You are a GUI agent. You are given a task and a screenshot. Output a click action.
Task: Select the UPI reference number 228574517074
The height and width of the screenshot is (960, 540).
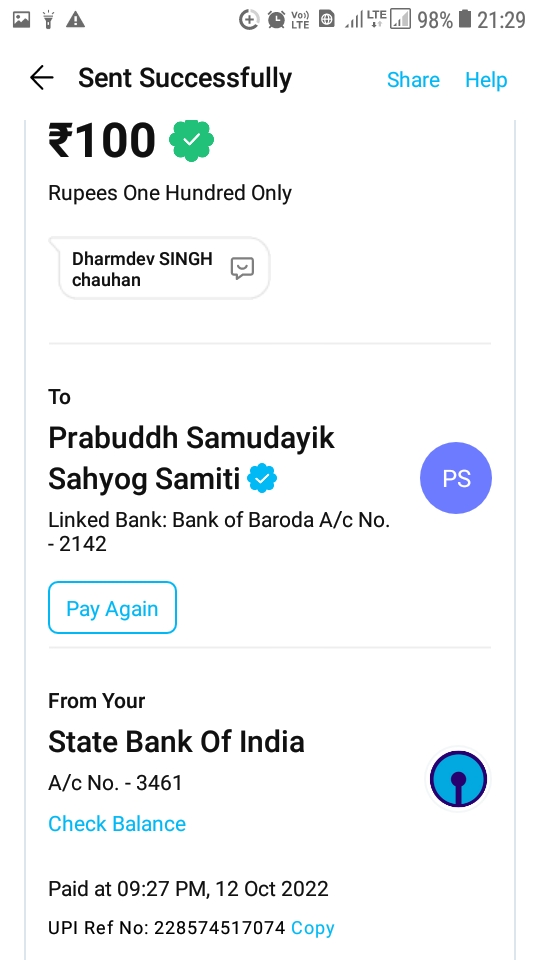click(x=220, y=928)
